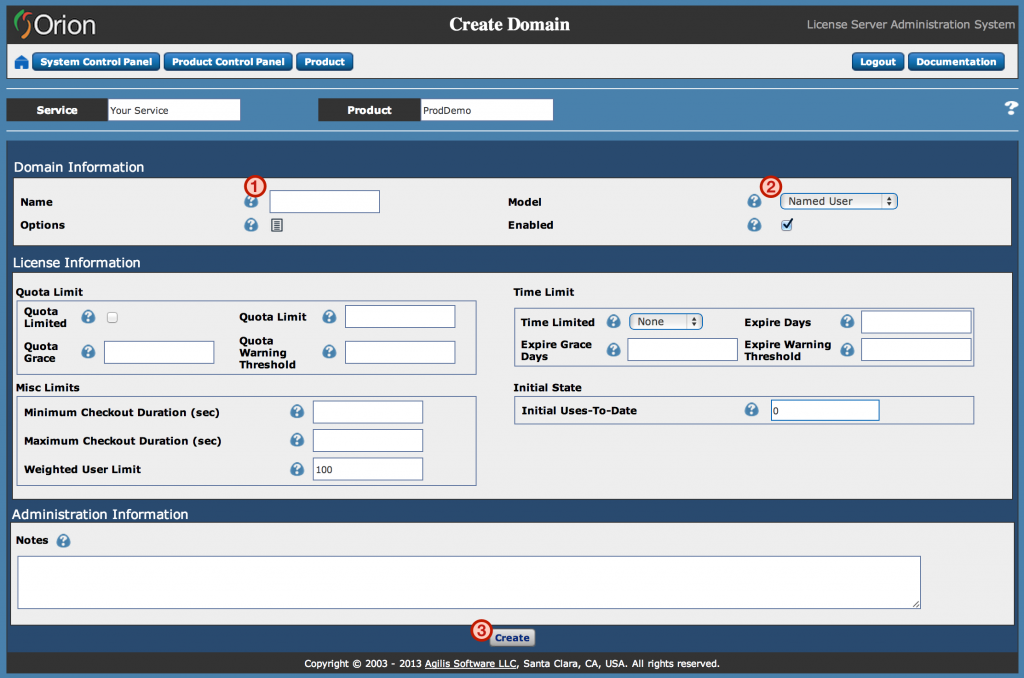Click the large question mark near Product field

pos(1010,108)
